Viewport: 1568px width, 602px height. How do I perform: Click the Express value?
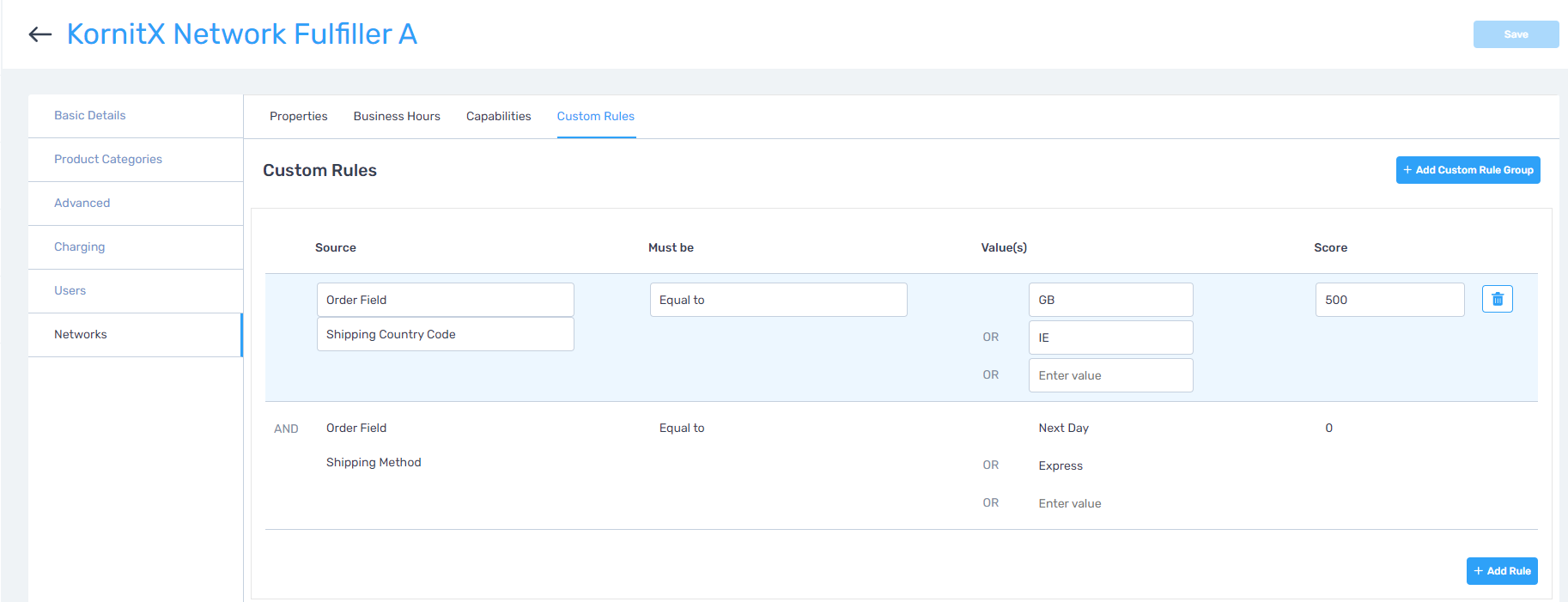click(x=1061, y=465)
